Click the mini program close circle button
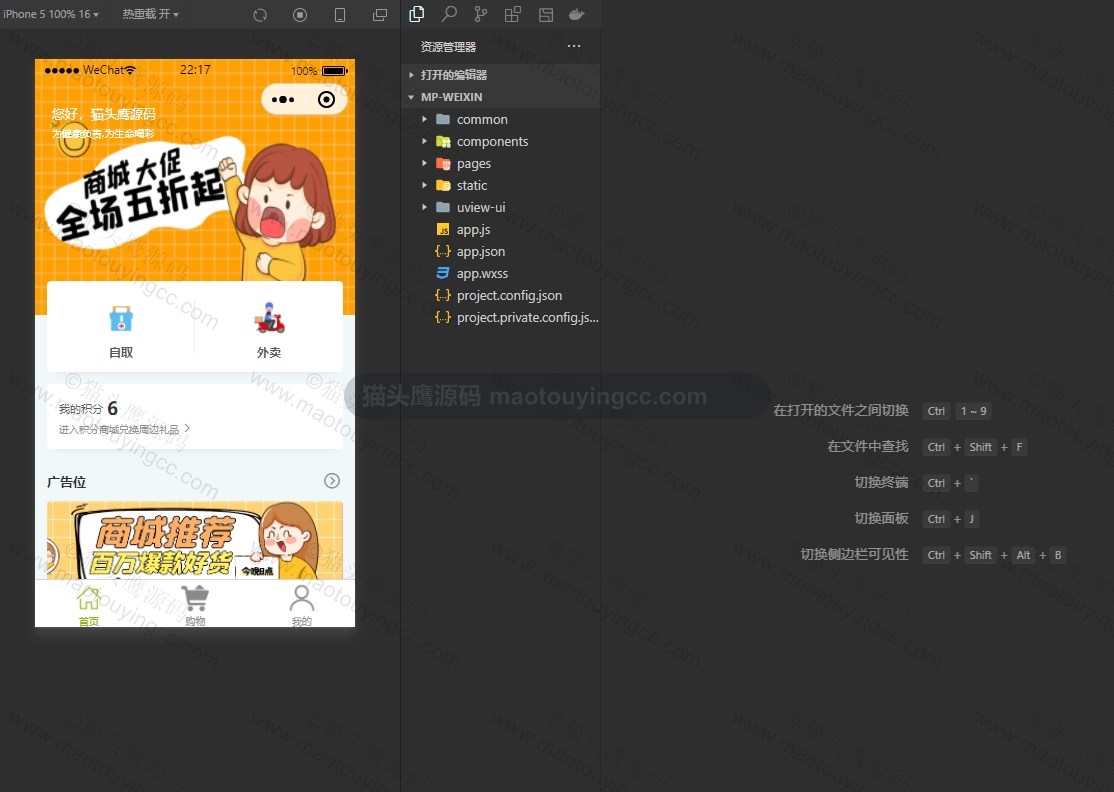 (326, 99)
